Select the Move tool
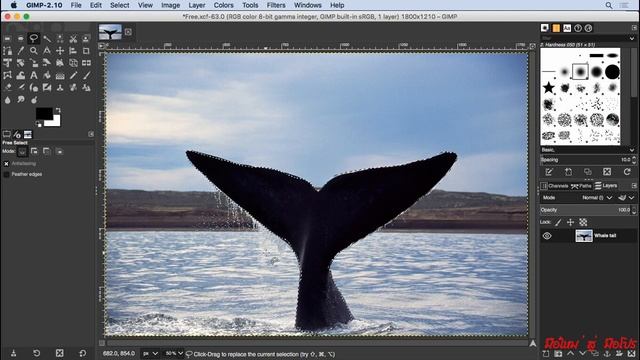Screen dimensions: 640x360 (x=60, y=51)
